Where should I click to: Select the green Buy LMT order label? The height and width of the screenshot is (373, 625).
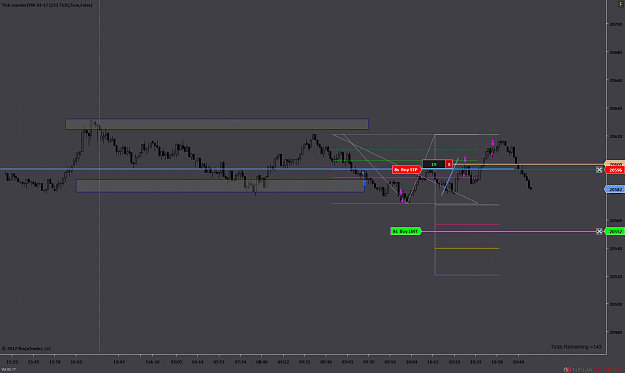[406, 231]
